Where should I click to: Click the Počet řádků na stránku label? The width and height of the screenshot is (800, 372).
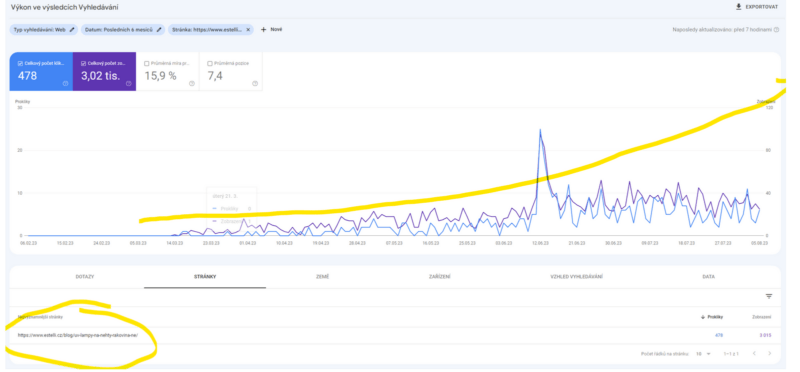click(x=665, y=353)
